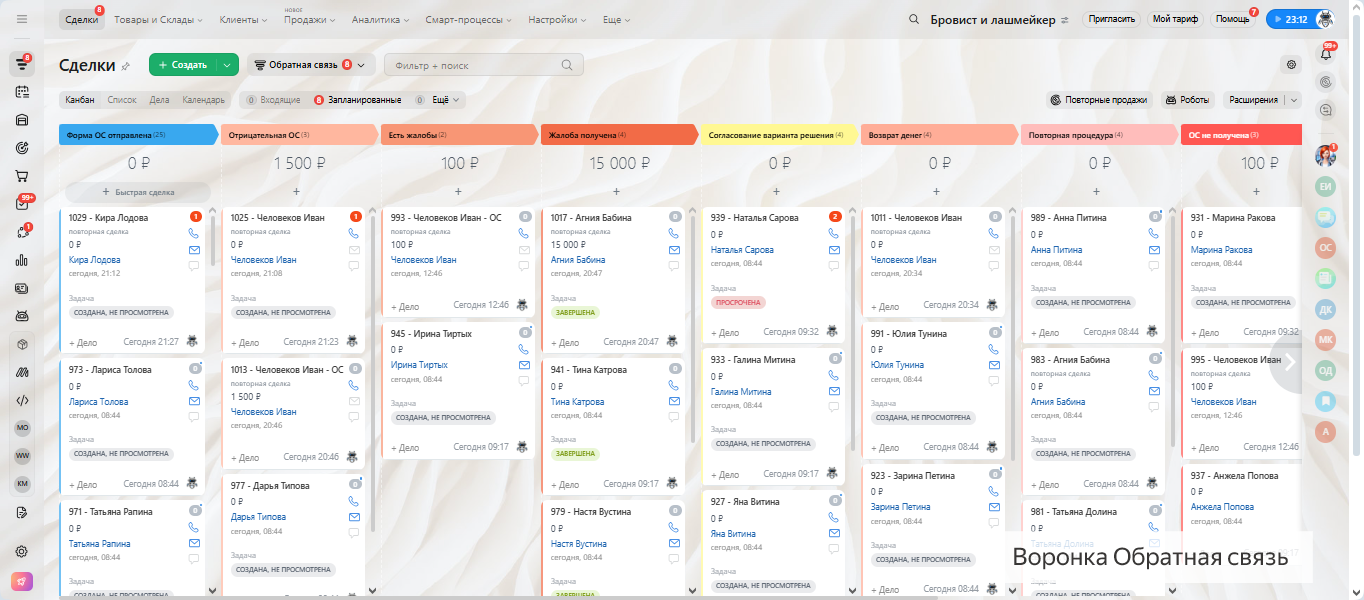
Task: Open the arrow dropdown beside the Создать button
Action: tap(228, 65)
